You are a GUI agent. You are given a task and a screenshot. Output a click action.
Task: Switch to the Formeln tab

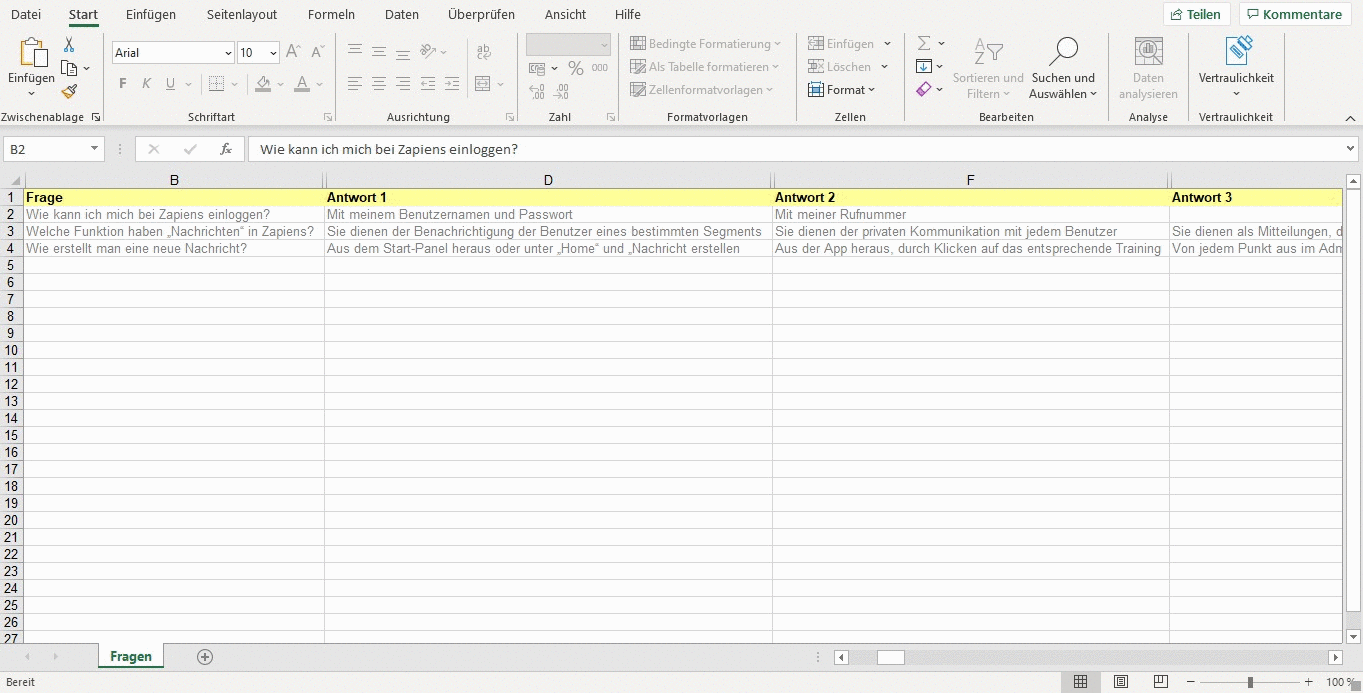(x=331, y=15)
